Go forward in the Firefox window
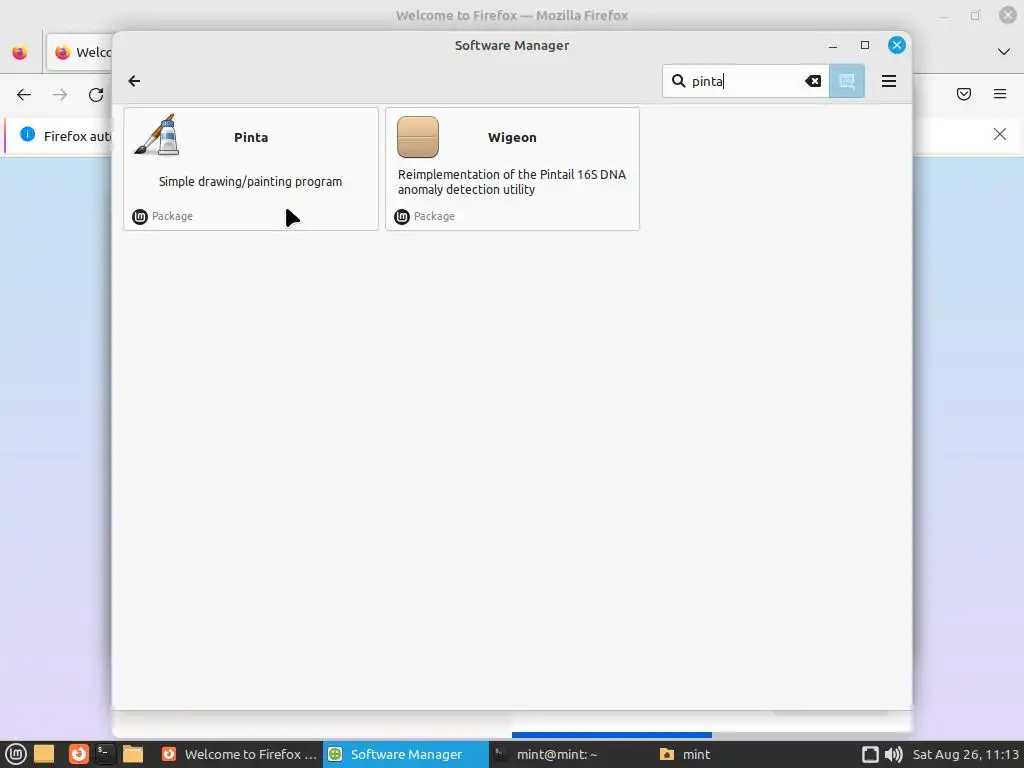 coord(60,95)
